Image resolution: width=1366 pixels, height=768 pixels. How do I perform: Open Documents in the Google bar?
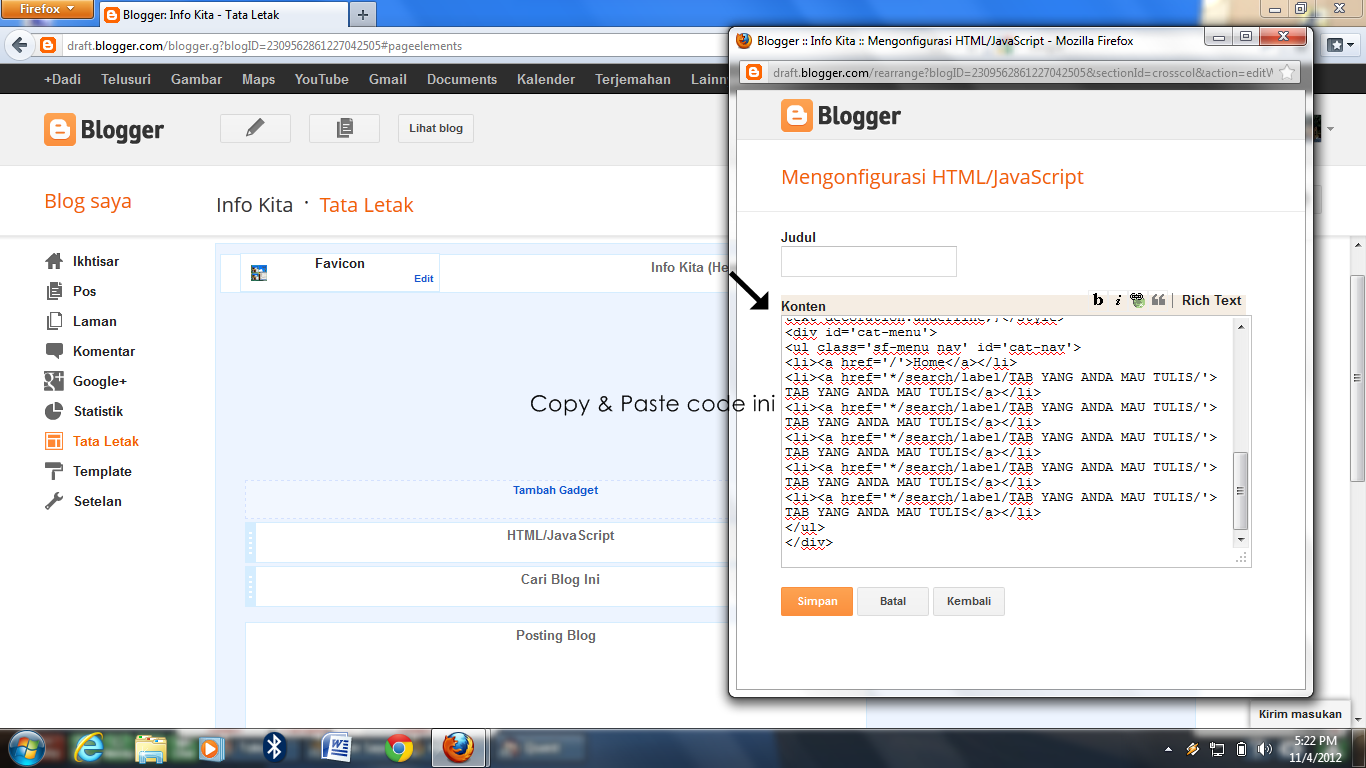tap(462, 79)
